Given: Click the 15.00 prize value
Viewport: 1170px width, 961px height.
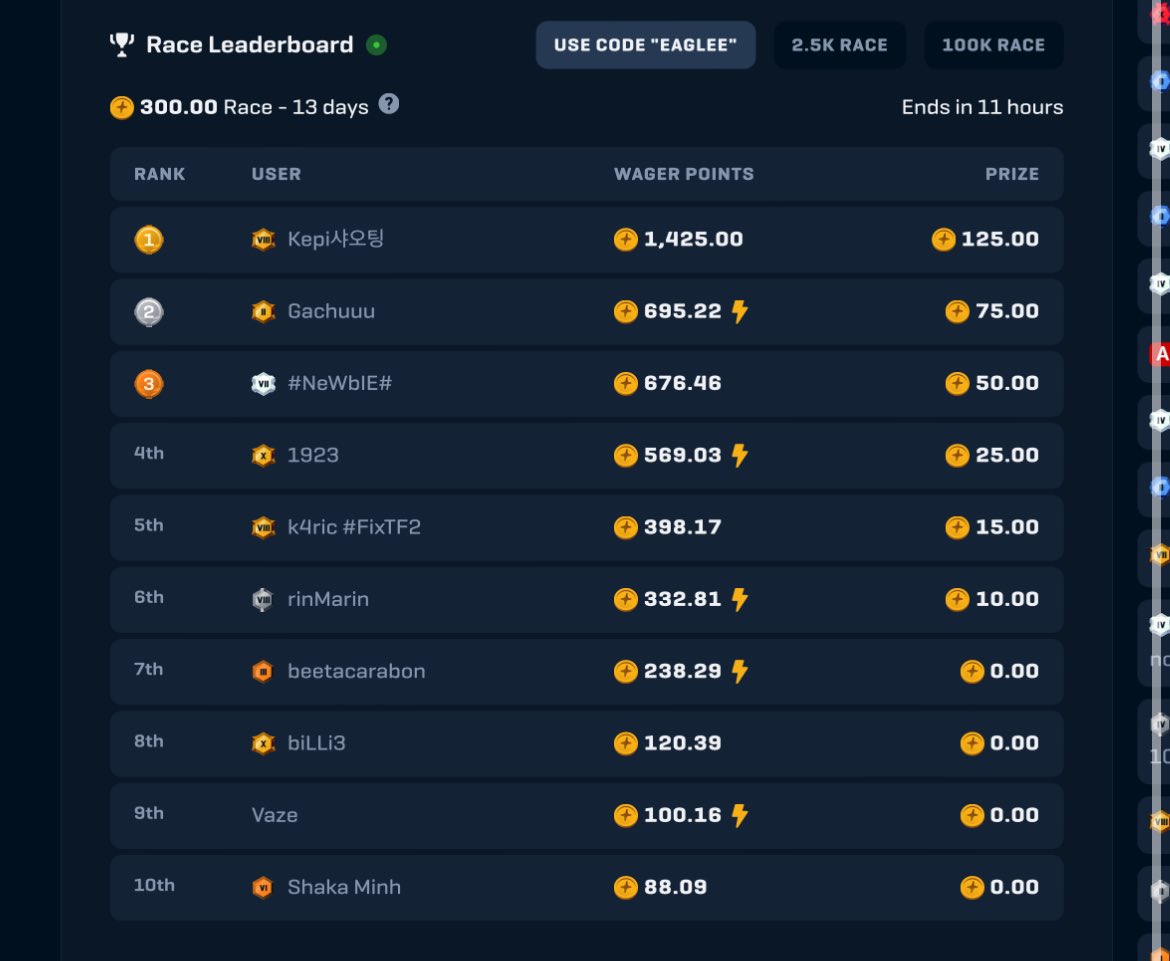Looking at the screenshot, I should tap(1007, 528).
